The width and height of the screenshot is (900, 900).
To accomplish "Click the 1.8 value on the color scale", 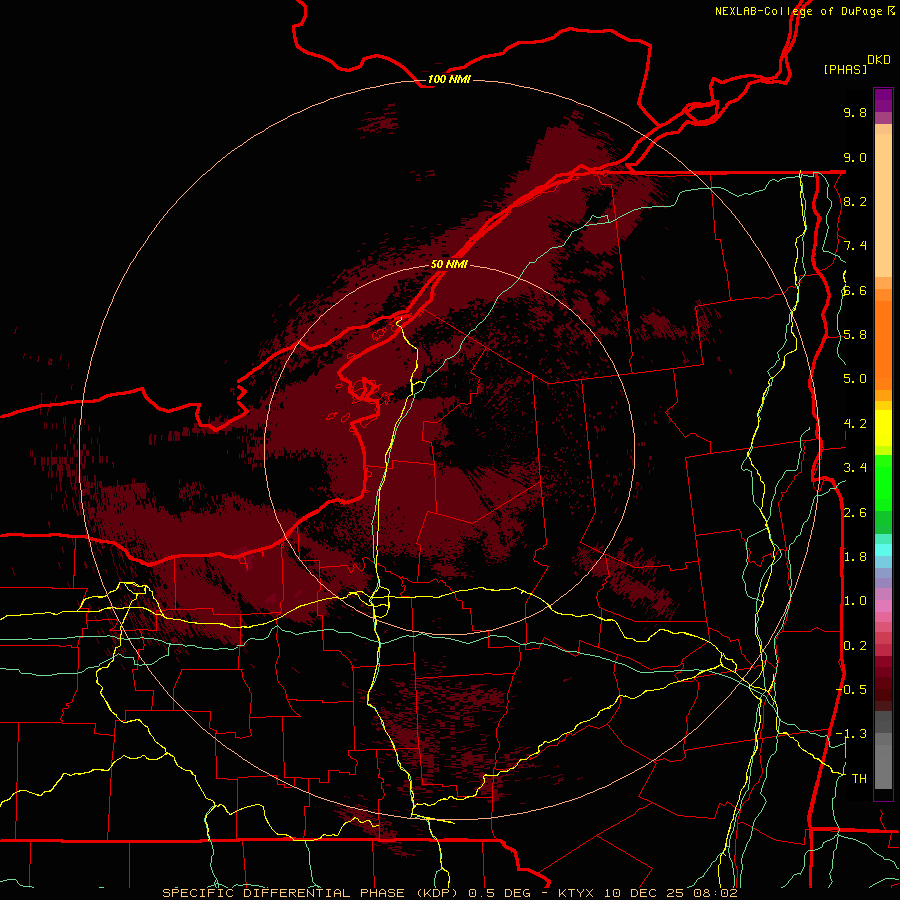I will pyautogui.click(x=855, y=557).
